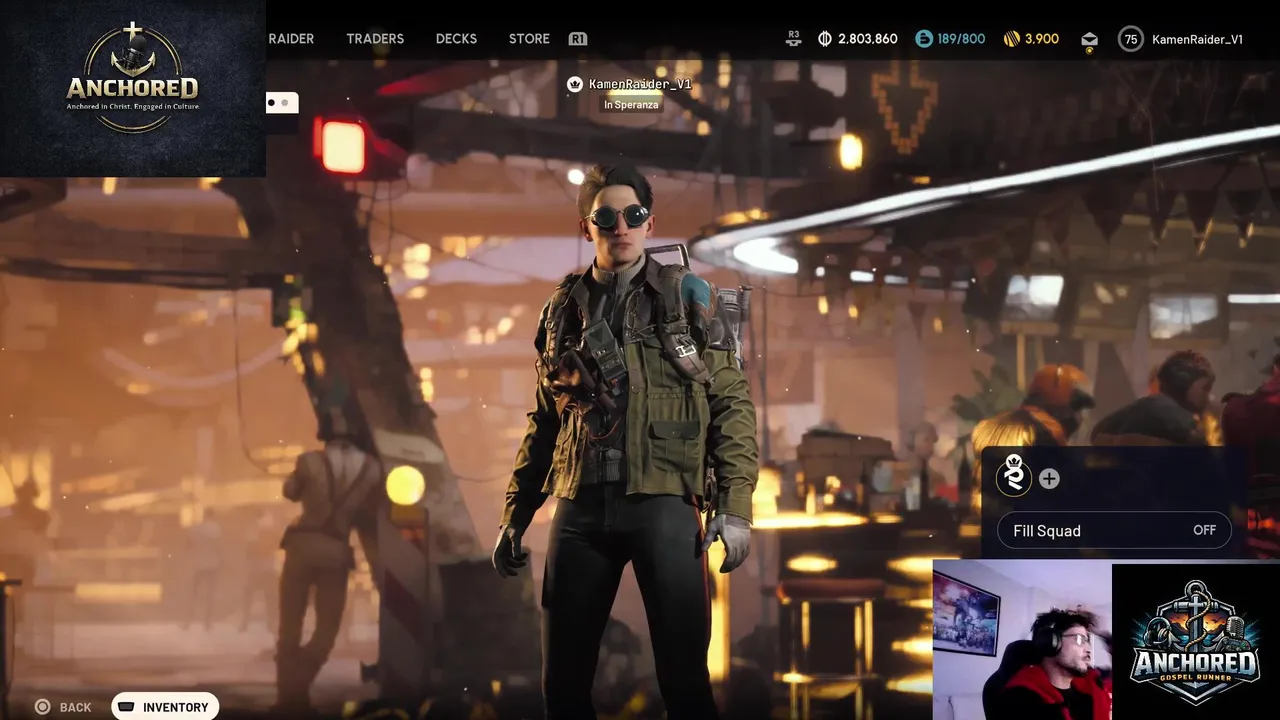1280x720 pixels.
Task: Select the KamenRaider_V1 nameplate above character
Action: (x=640, y=84)
